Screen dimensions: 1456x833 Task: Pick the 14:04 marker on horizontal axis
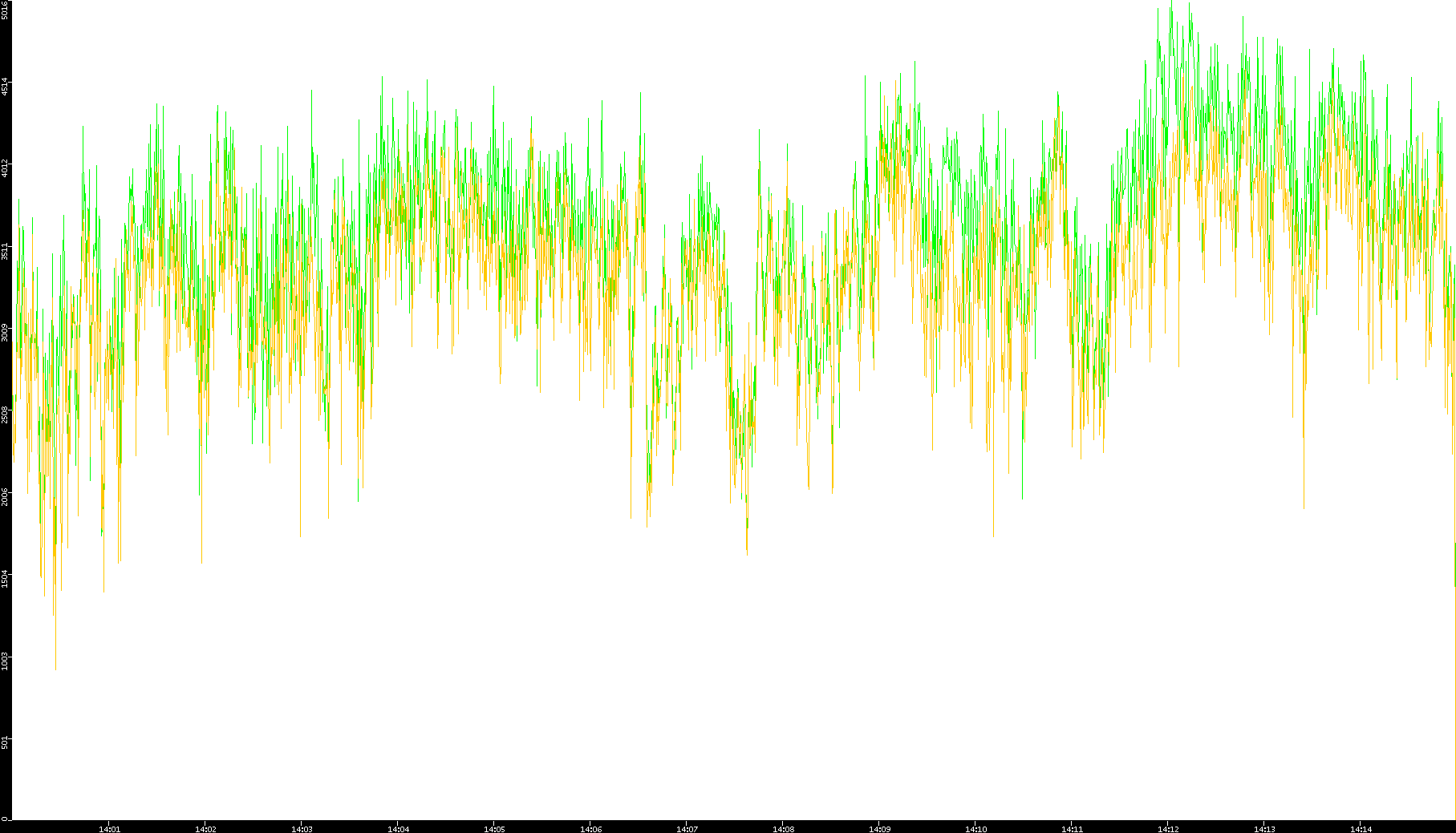pyautogui.click(x=398, y=829)
